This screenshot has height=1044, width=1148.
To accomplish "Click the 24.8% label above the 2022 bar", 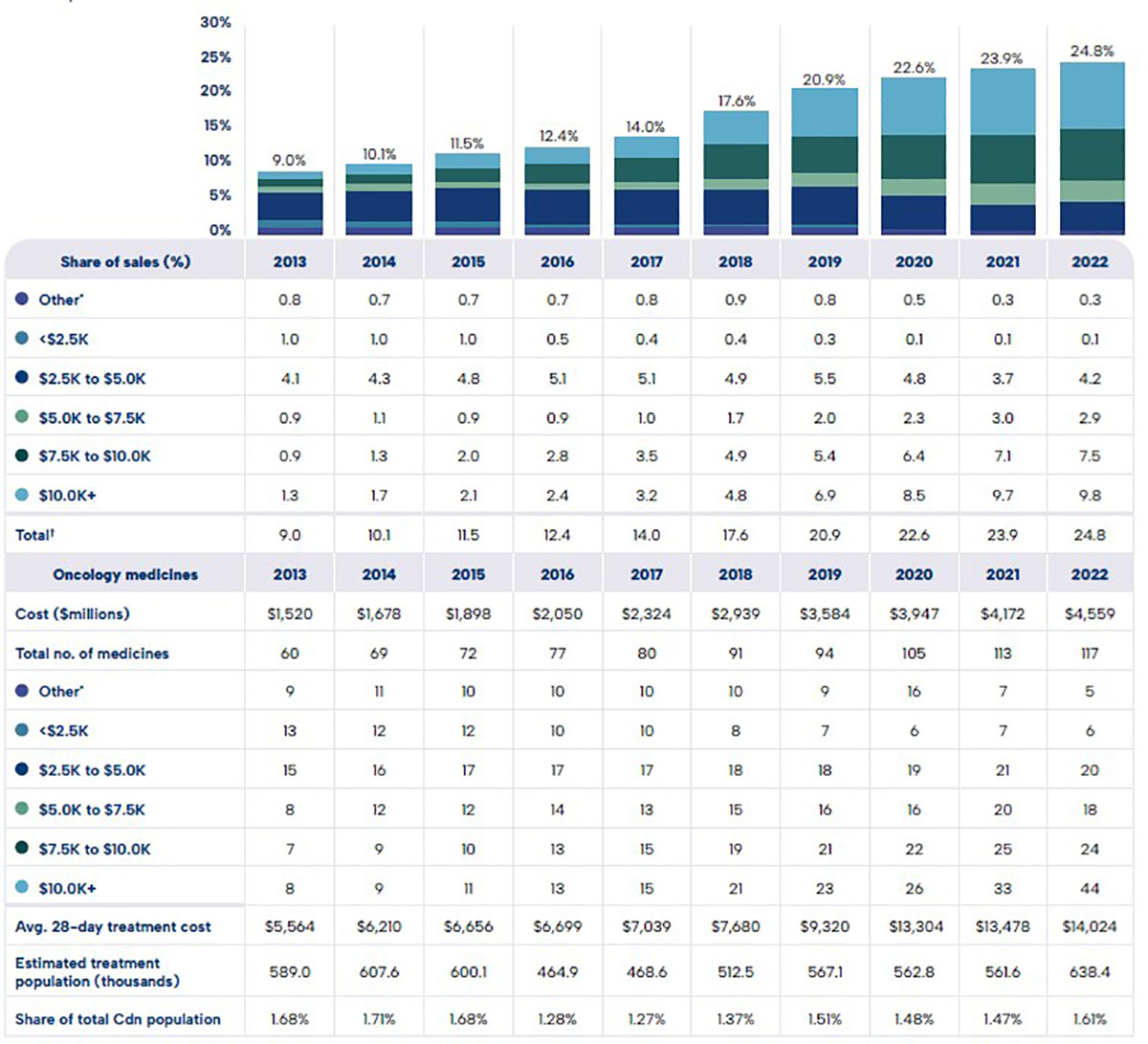I will pos(1092,51).
